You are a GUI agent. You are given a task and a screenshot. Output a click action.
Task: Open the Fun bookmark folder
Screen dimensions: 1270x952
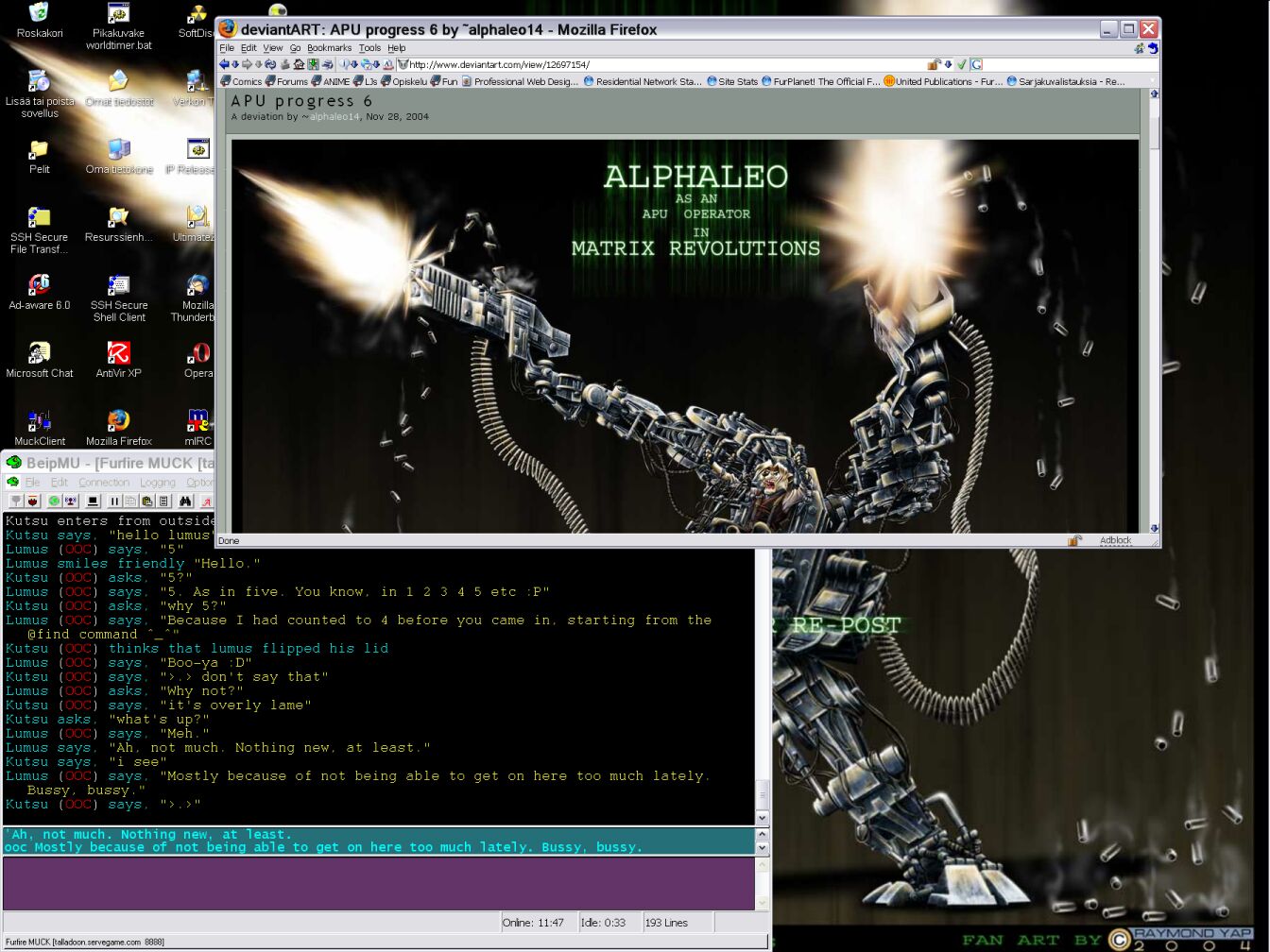(x=444, y=81)
